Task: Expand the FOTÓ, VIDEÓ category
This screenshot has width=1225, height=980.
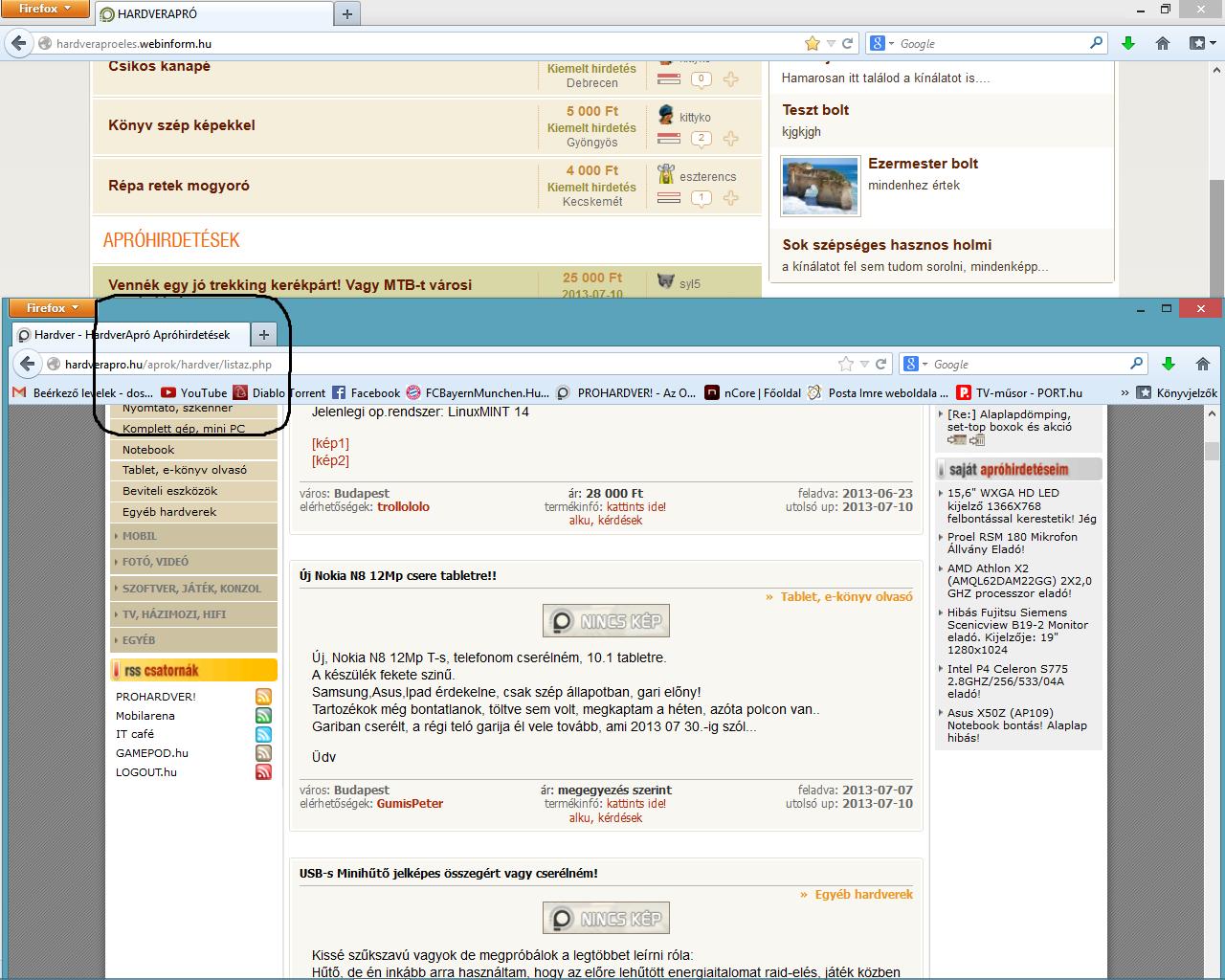Action: 194,562
